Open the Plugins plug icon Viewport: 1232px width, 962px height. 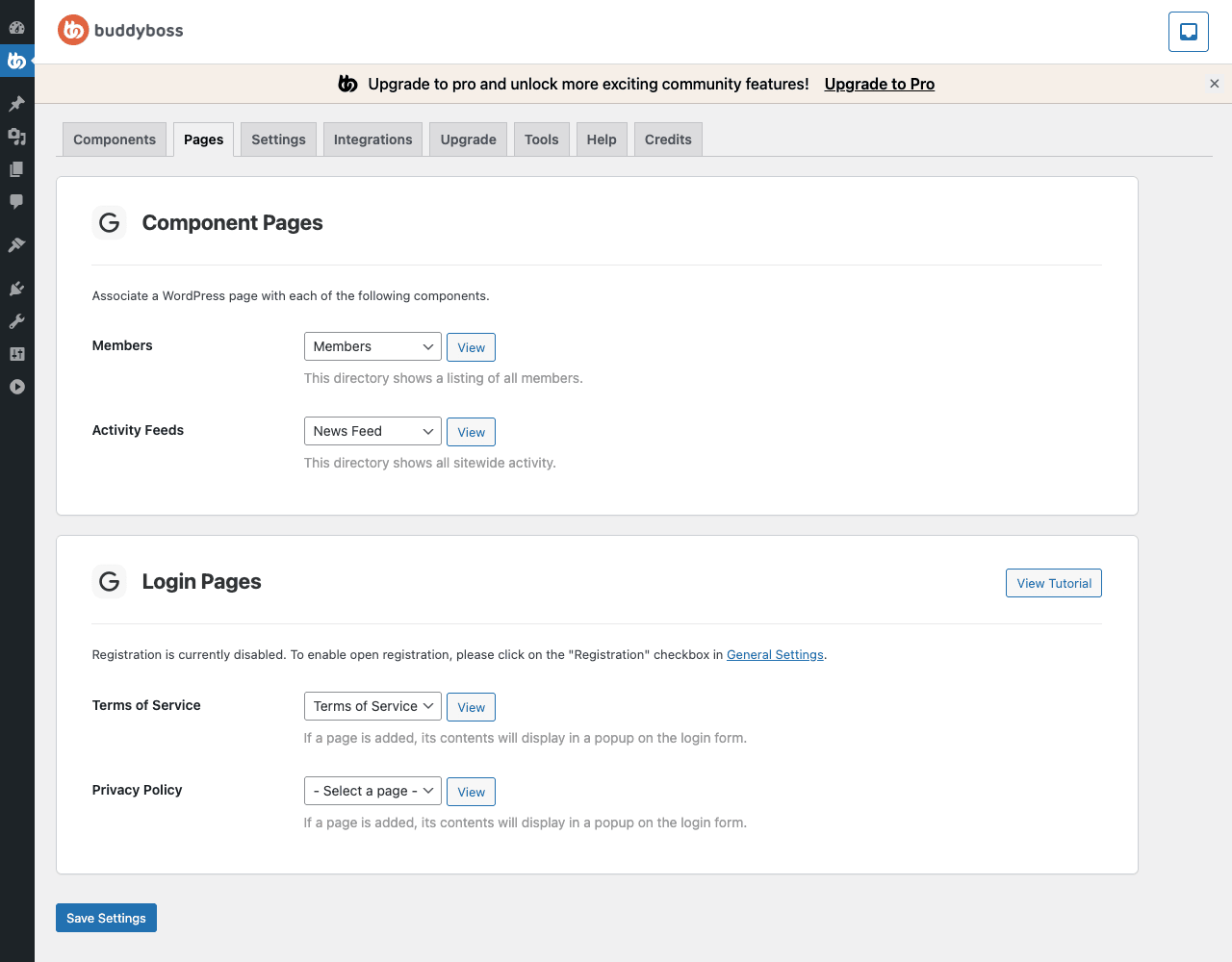[x=16, y=289]
